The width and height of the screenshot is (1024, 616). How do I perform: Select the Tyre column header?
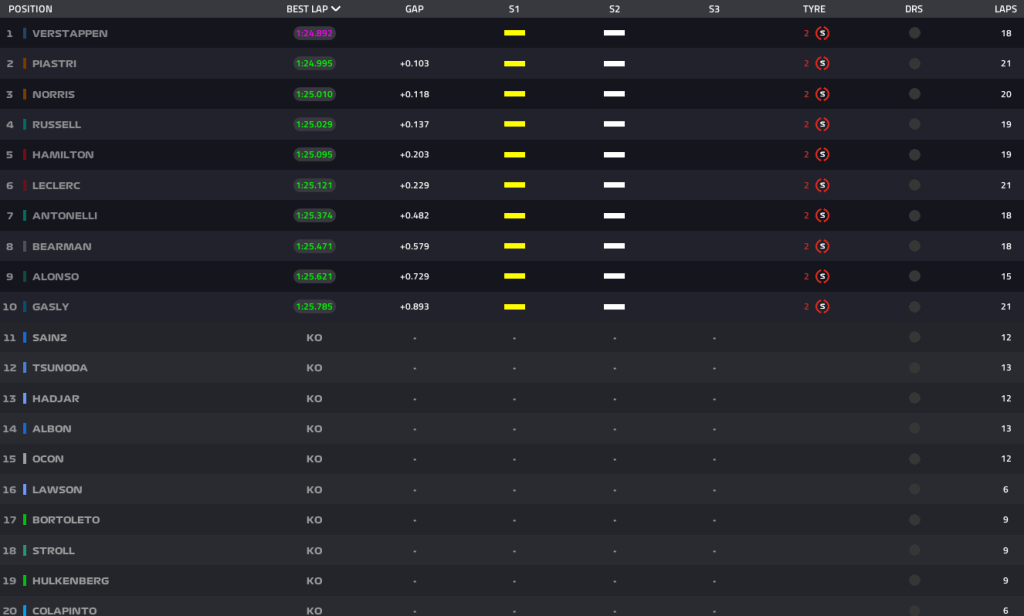[x=814, y=9]
